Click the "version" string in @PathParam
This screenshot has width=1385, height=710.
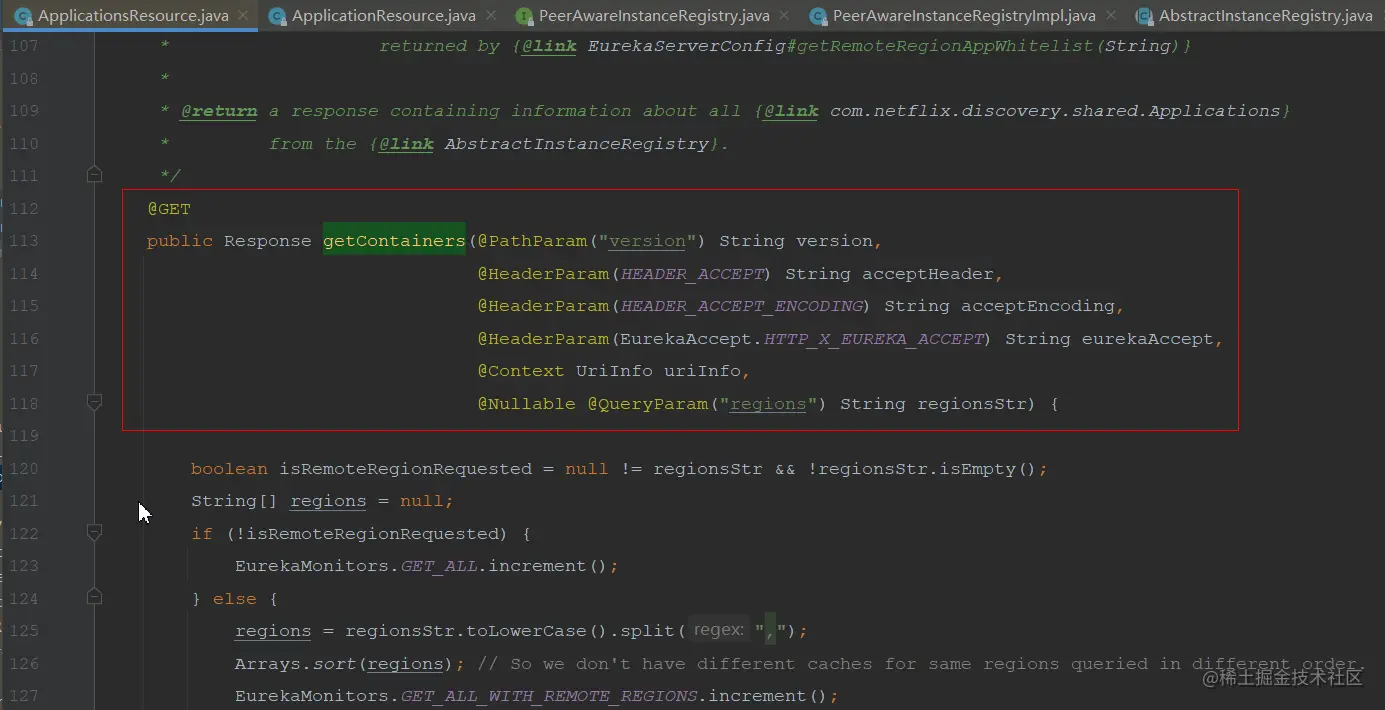click(x=648, y=241)
